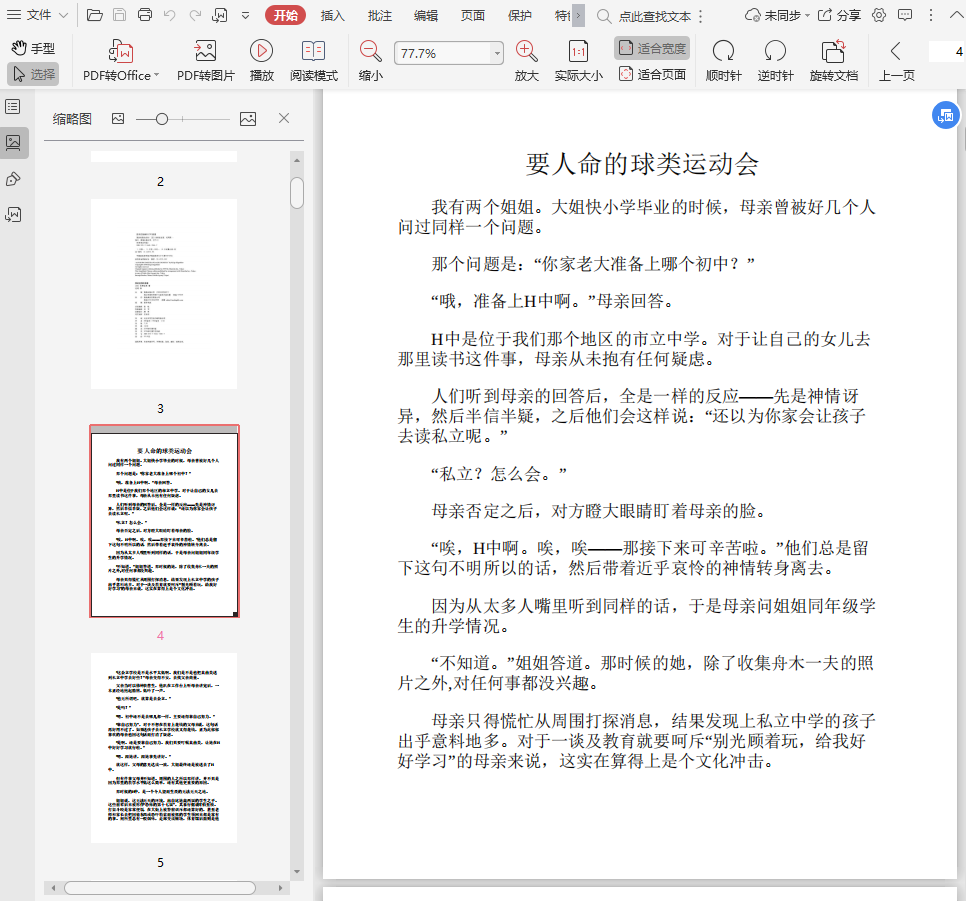
Task: Open the three-dot more options menu
Action: [931, 15]
